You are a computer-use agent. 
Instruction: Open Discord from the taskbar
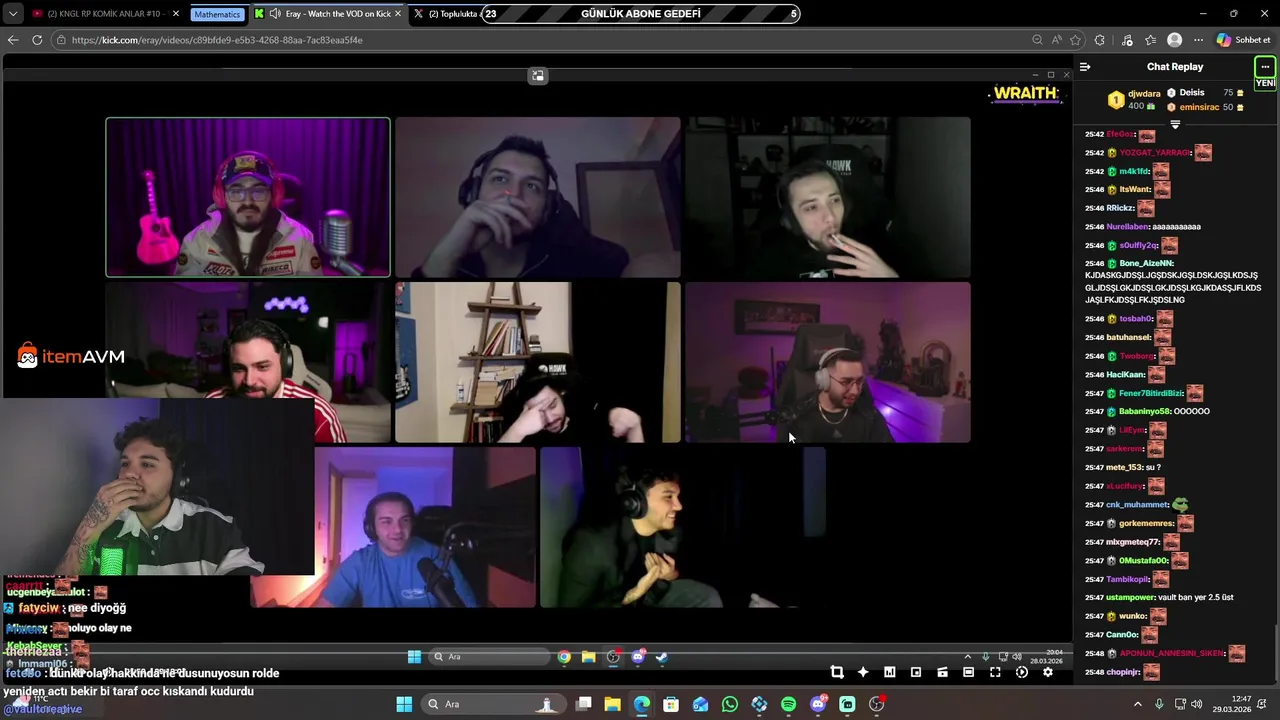pos(818,704)
